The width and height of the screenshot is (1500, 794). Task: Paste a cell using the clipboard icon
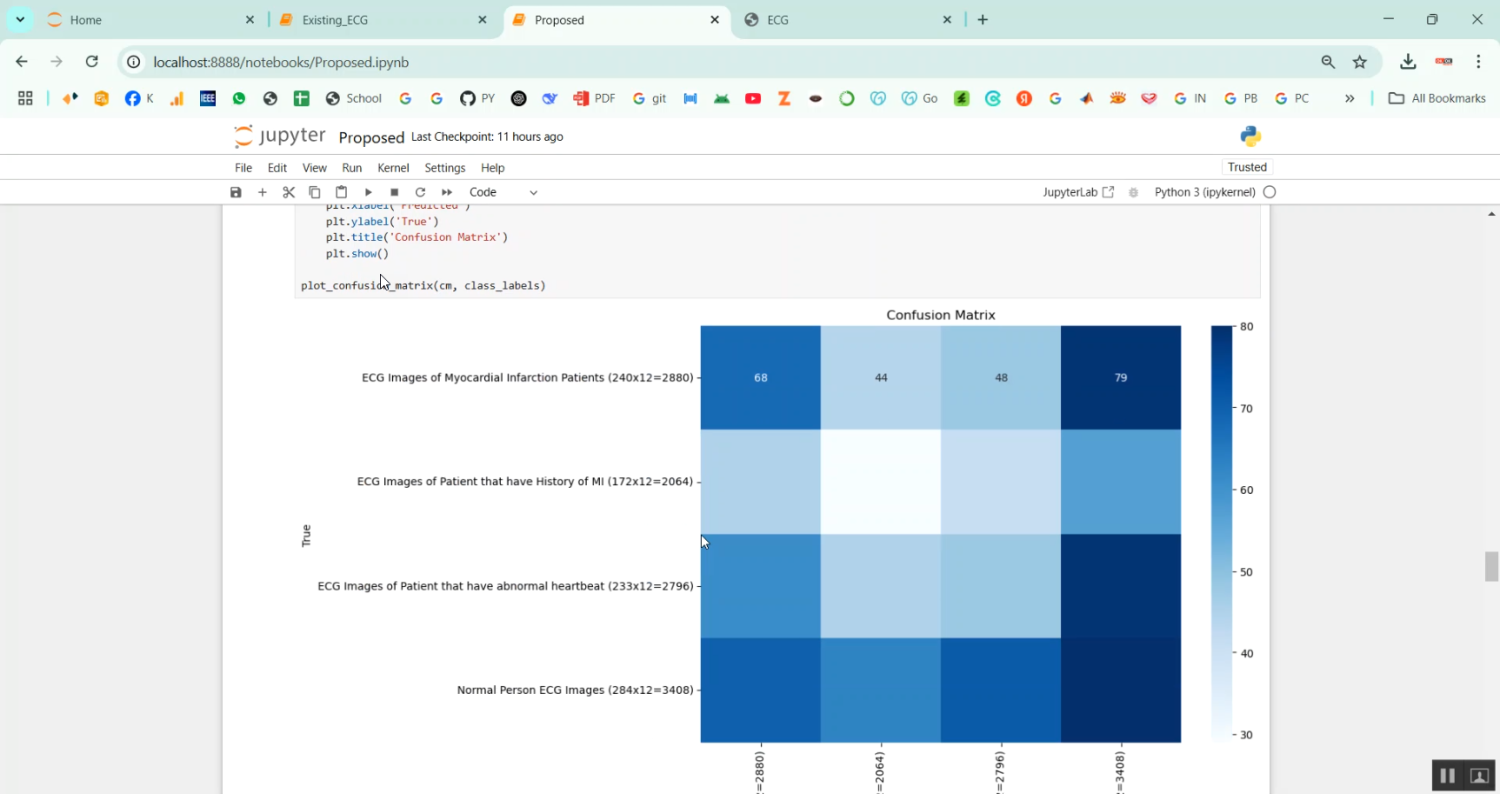tap(339, 191)
